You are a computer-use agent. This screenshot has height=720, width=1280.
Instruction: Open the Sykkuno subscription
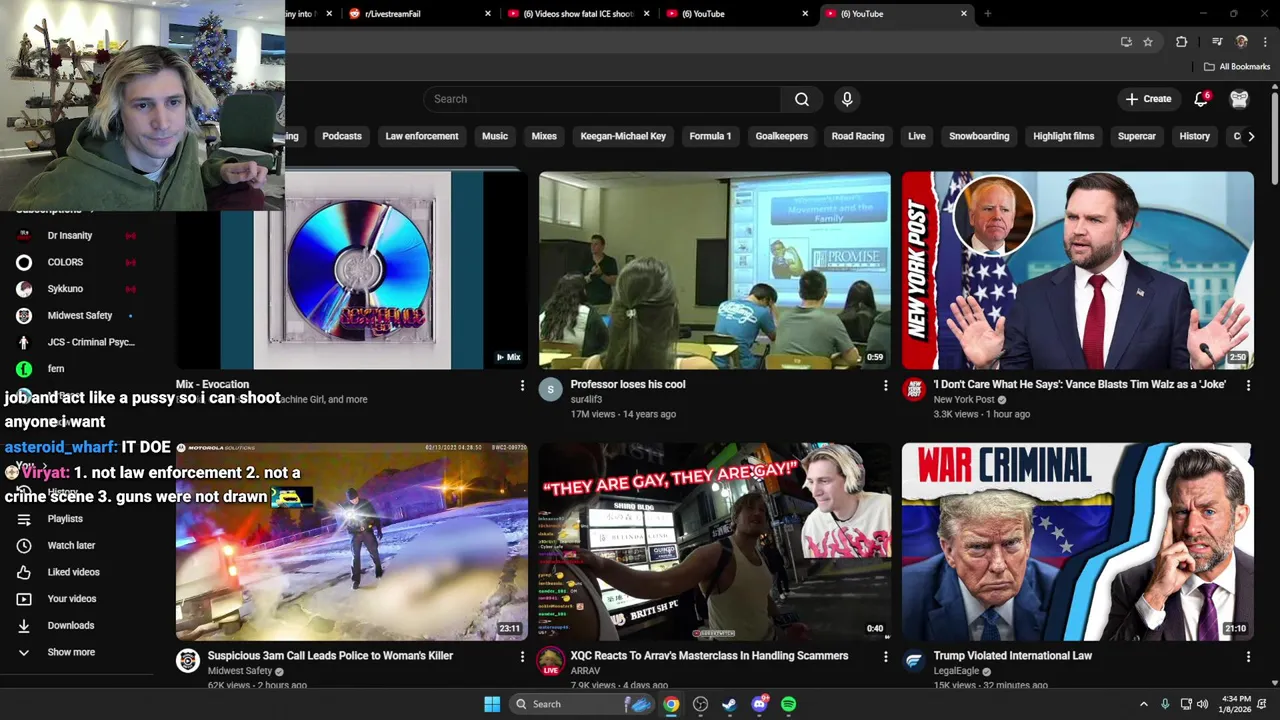click(x=65, y=289)
